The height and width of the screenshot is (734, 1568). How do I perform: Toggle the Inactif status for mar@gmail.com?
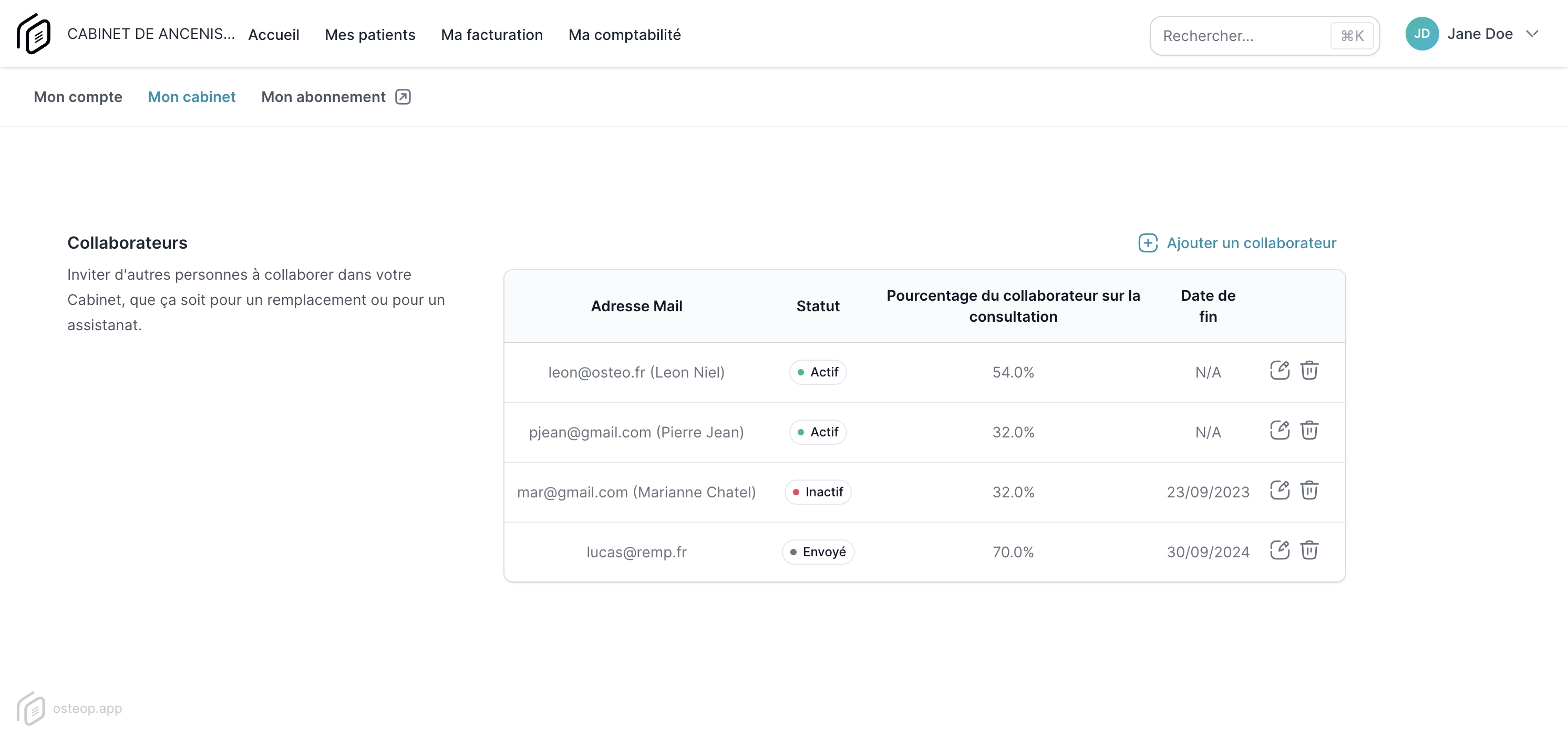coord(818,492)
